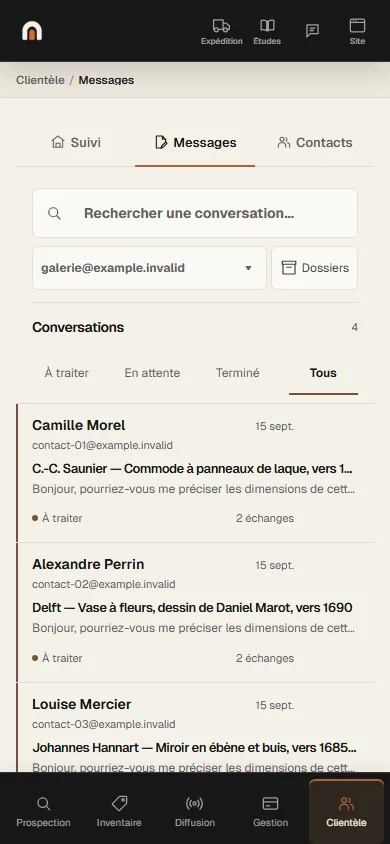390x844 pixels.
Task: Click the Dossiers archive box icon
Action: [x=289, y=268]
